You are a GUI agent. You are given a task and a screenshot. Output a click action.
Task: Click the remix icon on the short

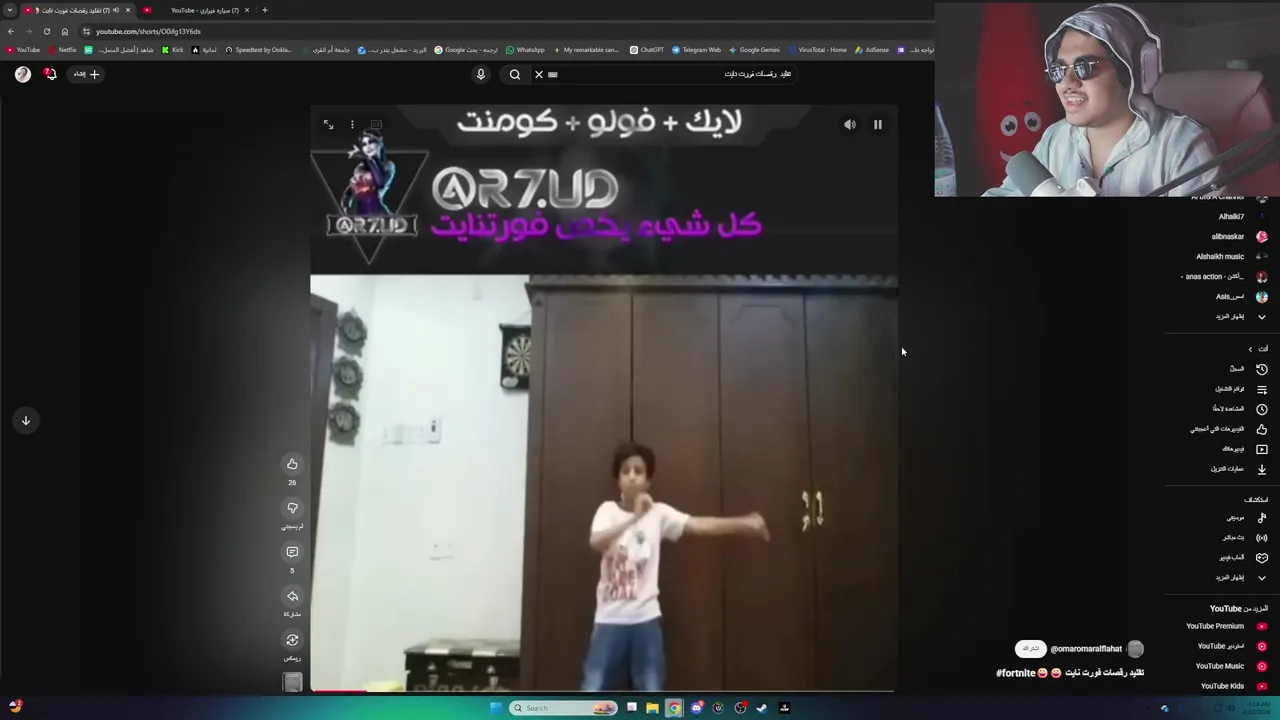click(x=292, y=640)
